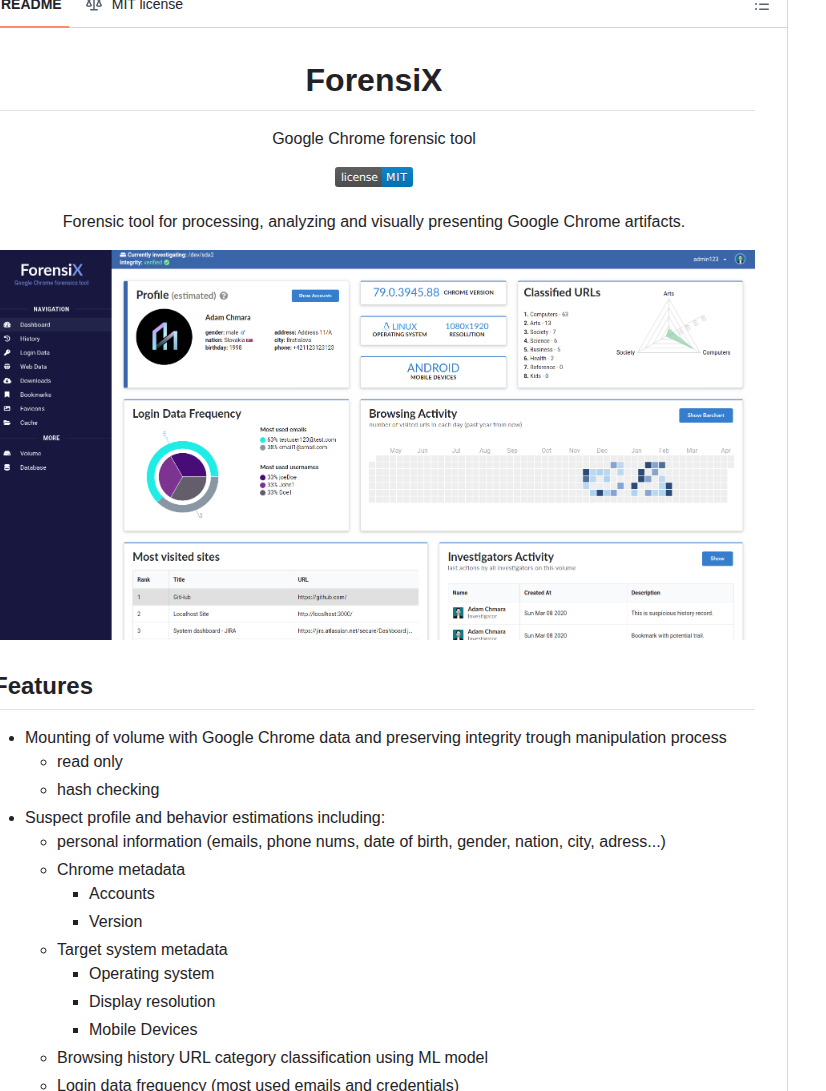Click the Downloads cloud icon in screenshot

(x=7, y=381)
